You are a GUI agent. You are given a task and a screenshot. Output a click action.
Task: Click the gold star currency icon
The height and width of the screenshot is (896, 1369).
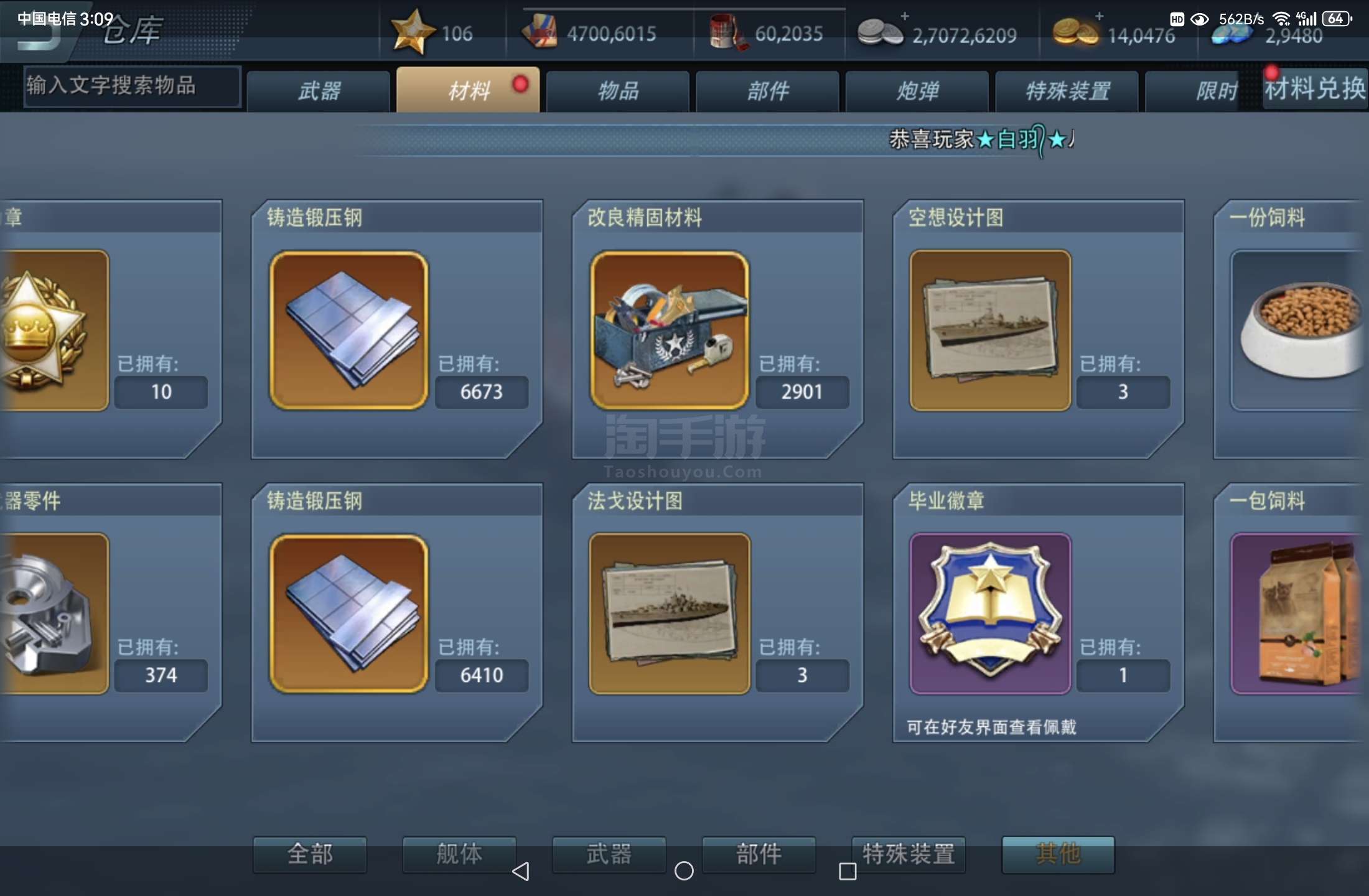412,32
